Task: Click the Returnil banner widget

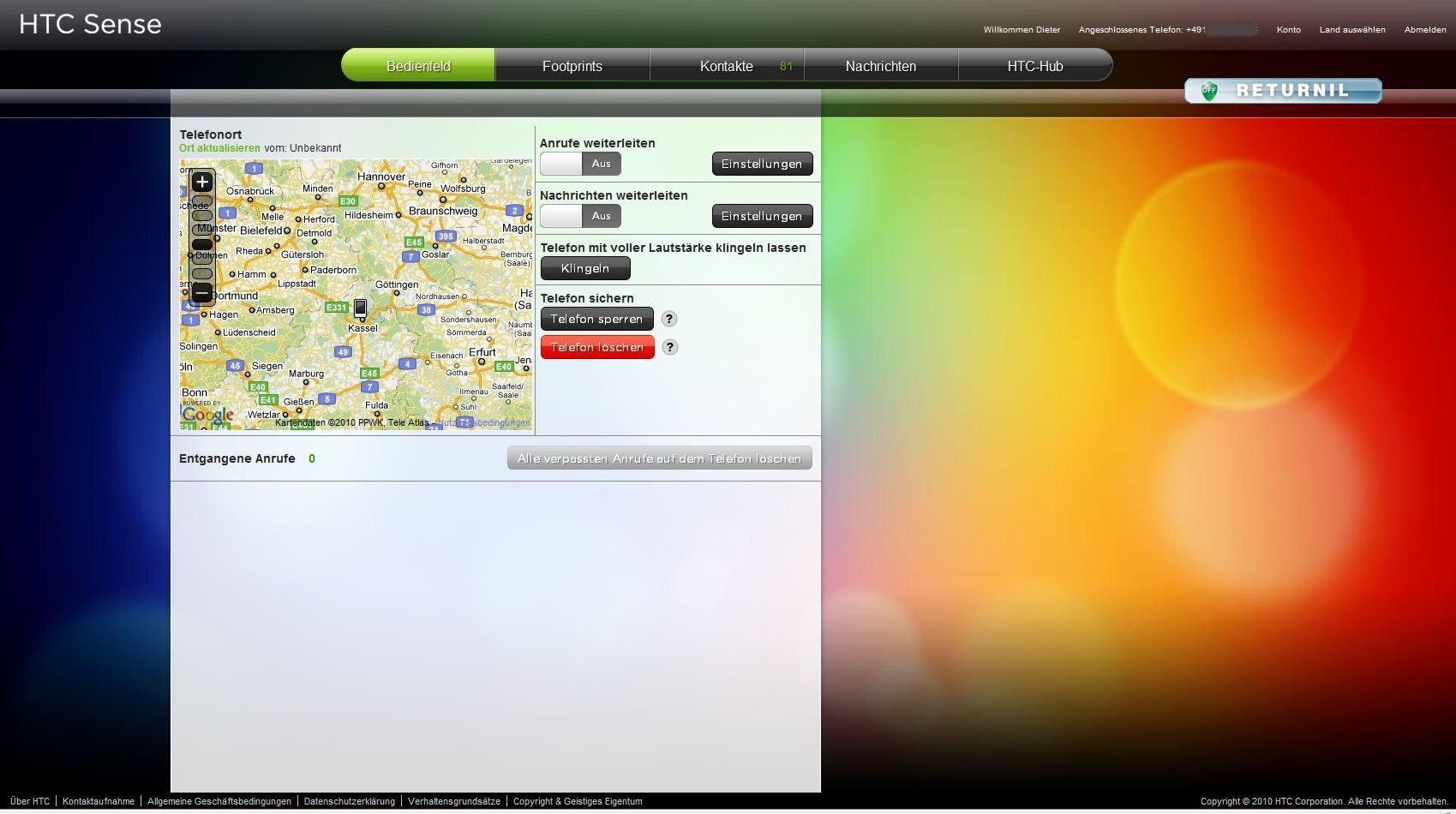Action: pos(1283,91)
